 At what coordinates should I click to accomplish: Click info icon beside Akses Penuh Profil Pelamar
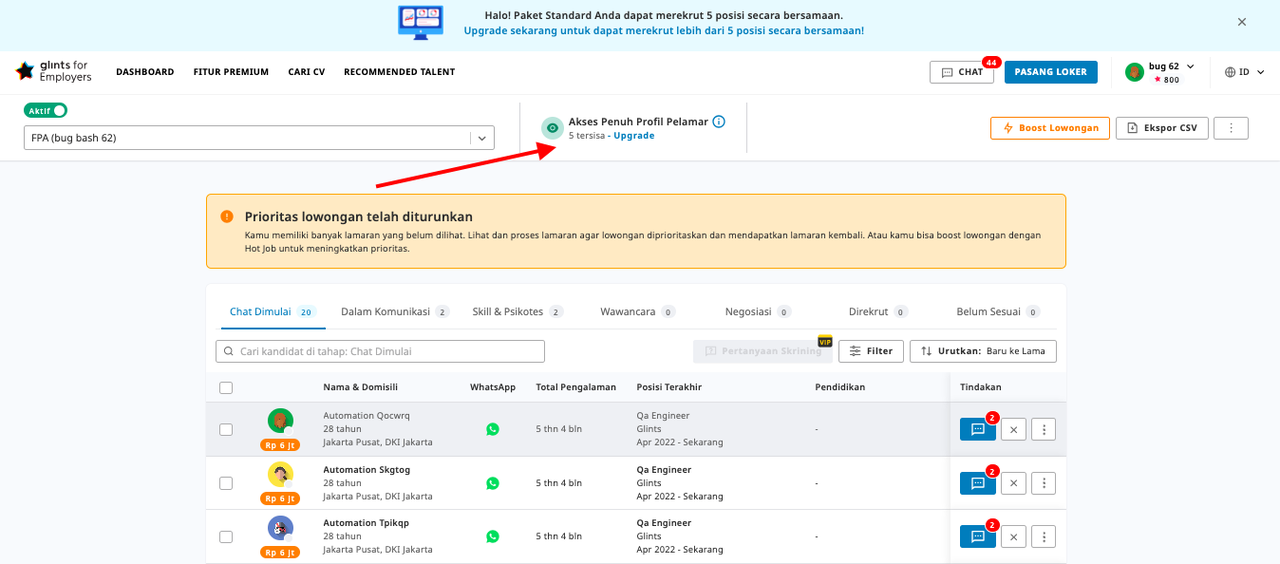(x=719, y=122)
